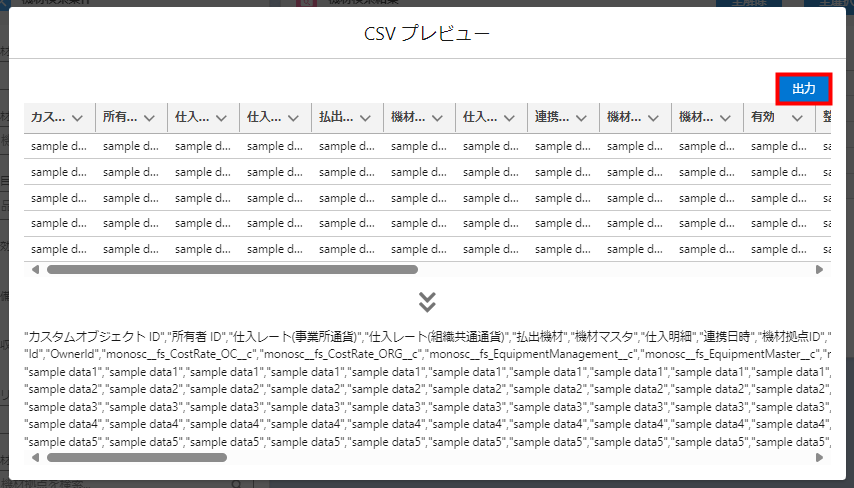Click the table scrollbar left arrow
This screenshot has height=488, width=854.
(36, 269)
